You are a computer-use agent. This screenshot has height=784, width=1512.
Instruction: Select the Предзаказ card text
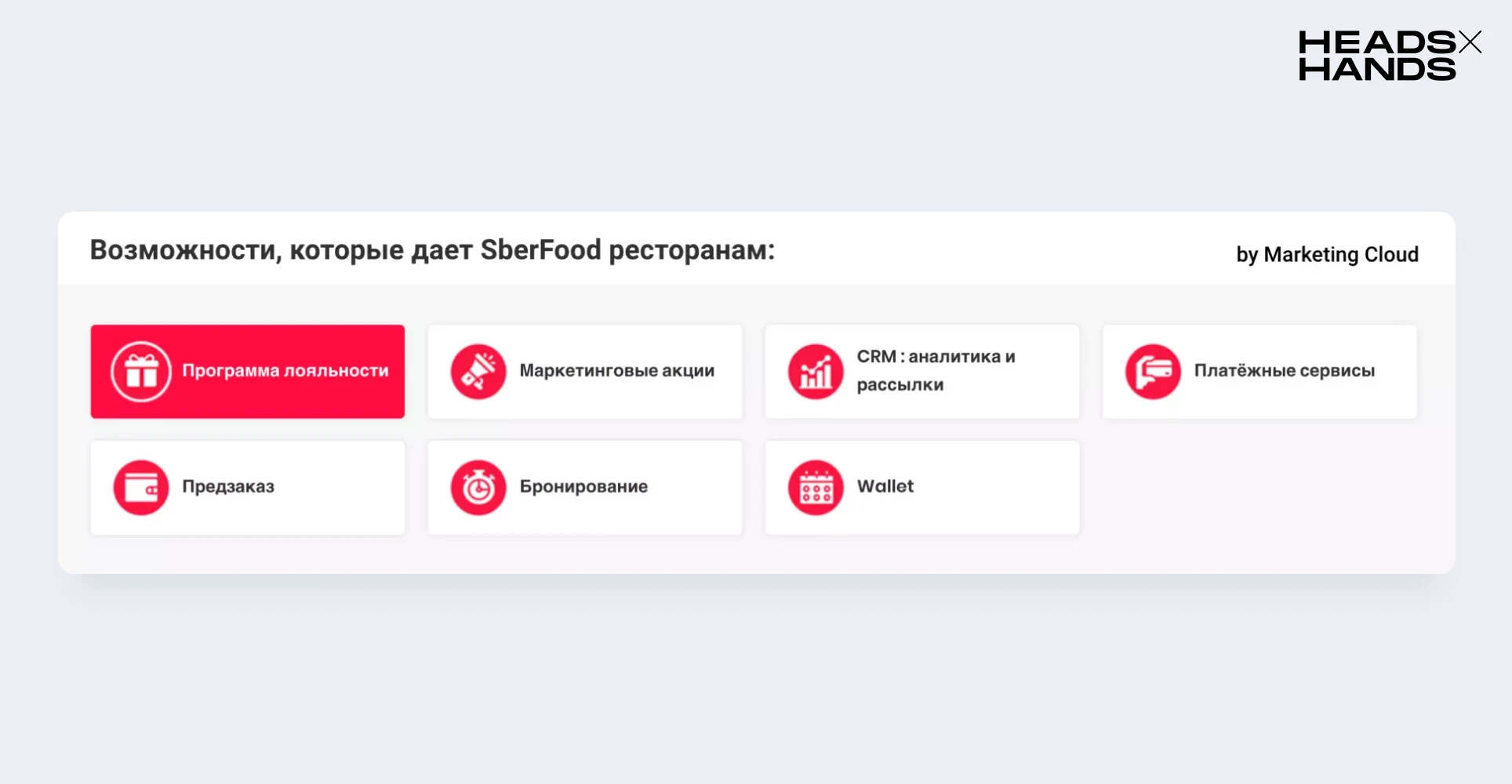pos(228,487)
